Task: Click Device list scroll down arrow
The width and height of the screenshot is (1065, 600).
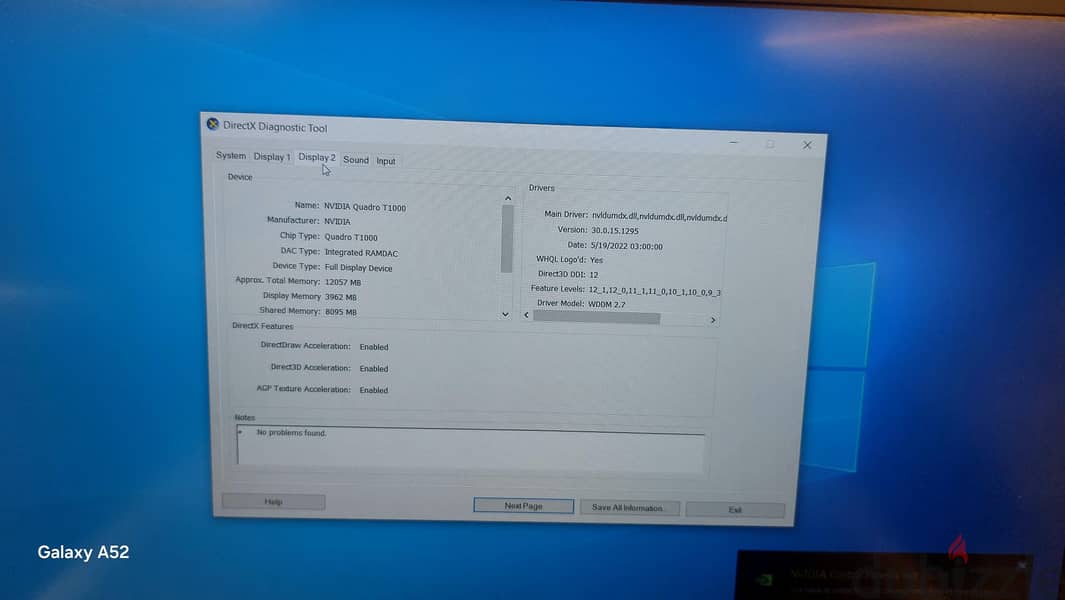Action: click(505, 315)
